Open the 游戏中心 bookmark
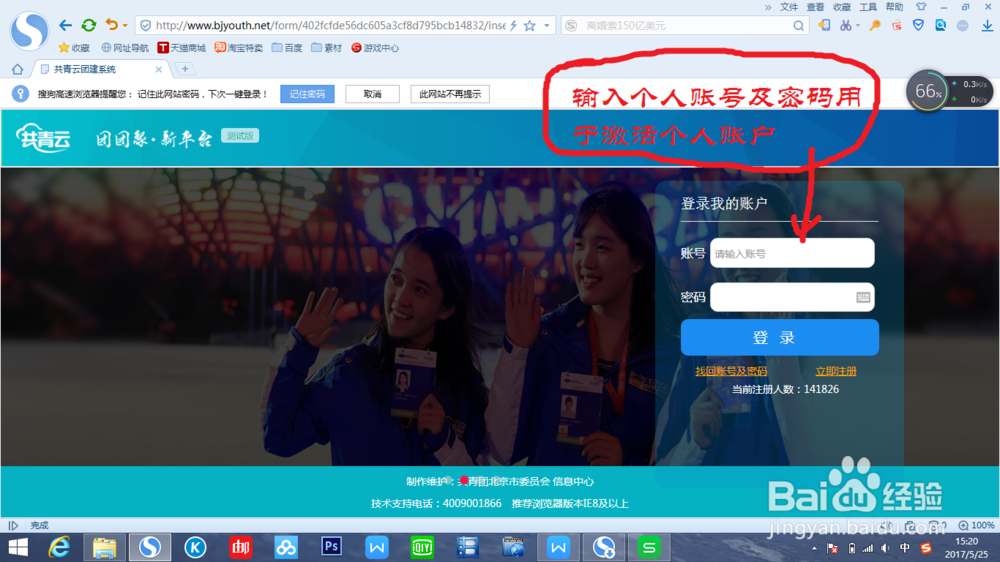 click(375, 48)
